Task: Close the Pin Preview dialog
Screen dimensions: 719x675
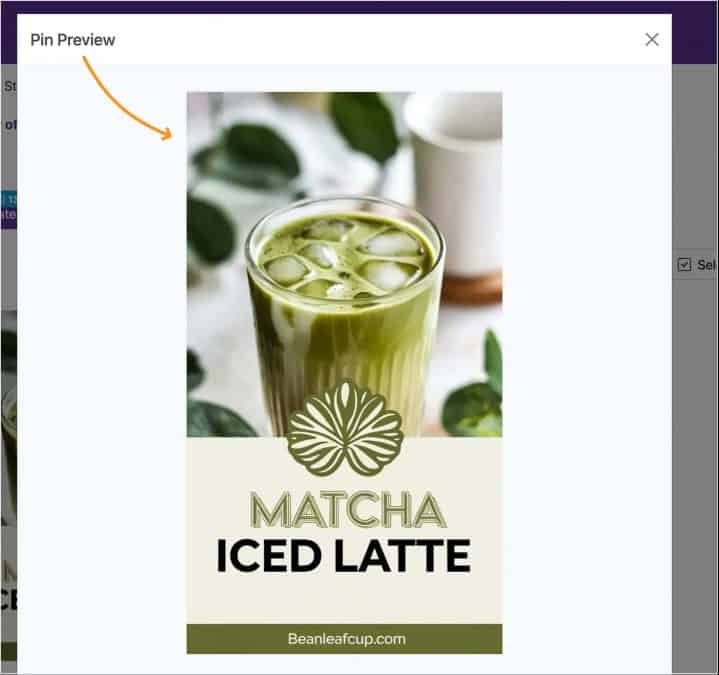Action: click(652, 40)
